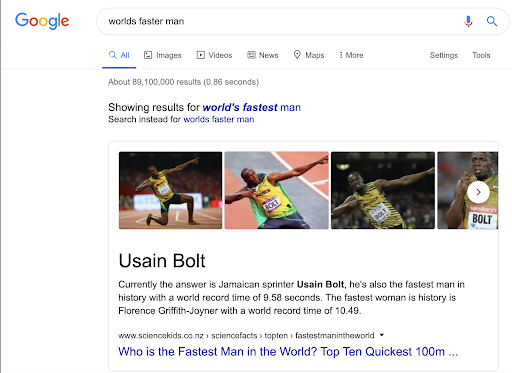
Task: Open the More search categories menu
Action: pos(351,55)
